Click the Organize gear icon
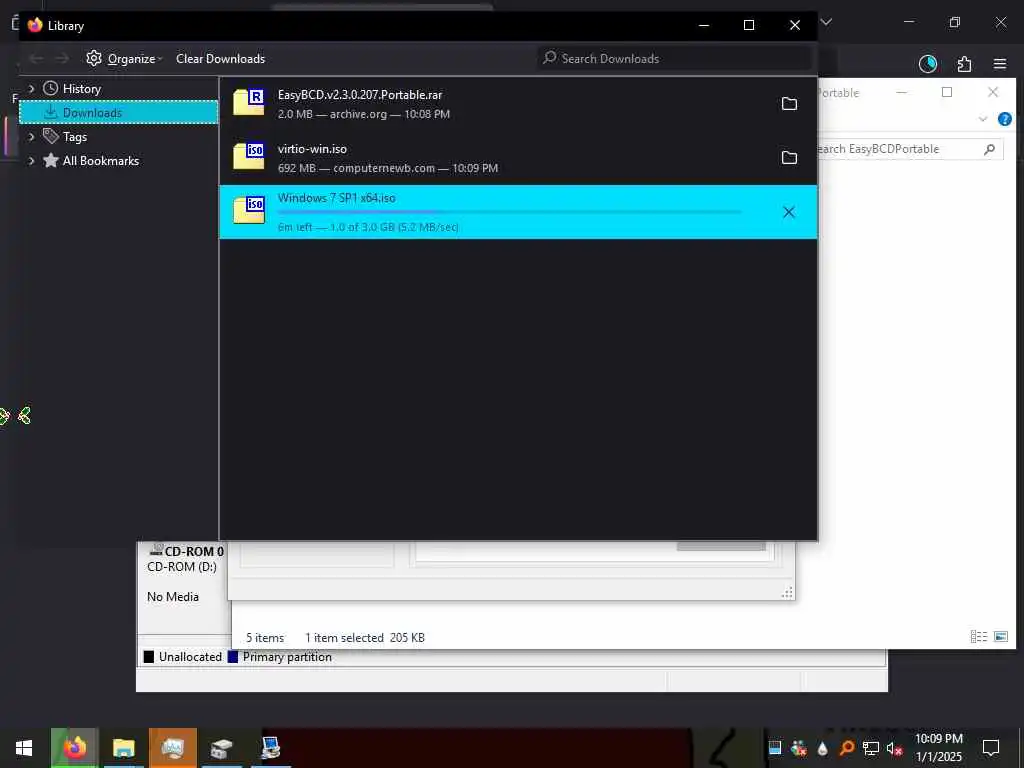 [94, 58]
